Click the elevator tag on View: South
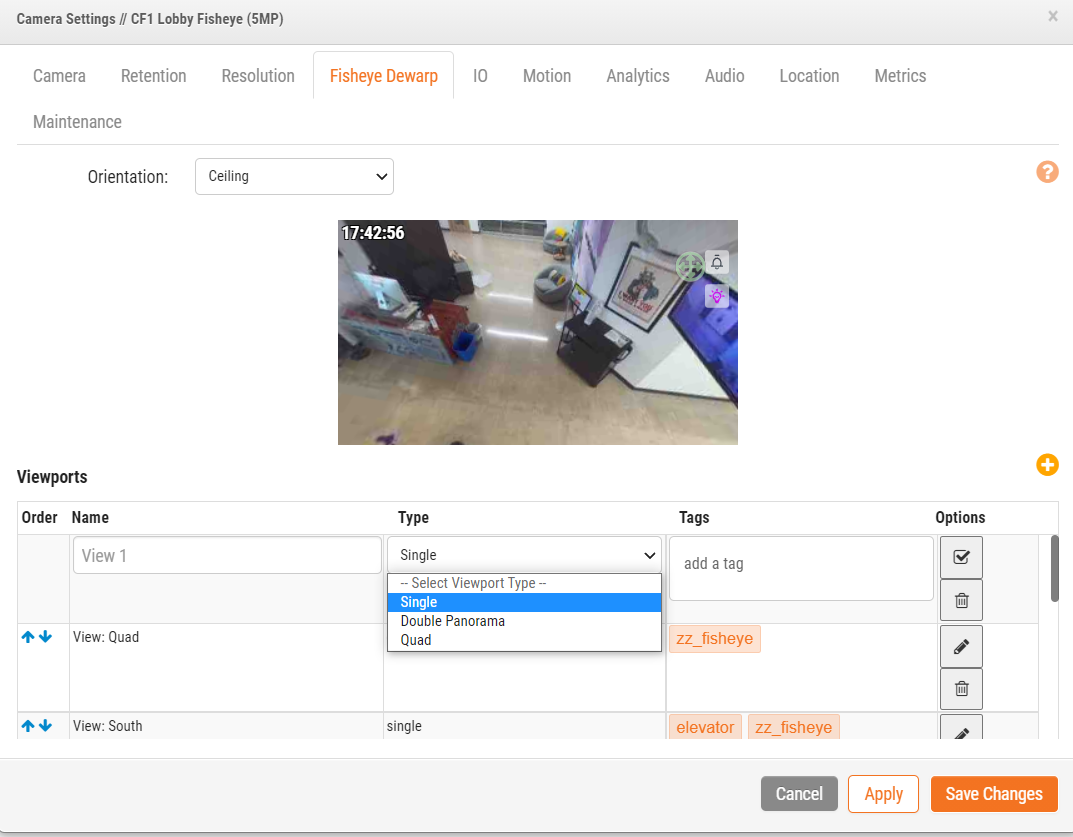Screen dimensions: 1073x837 705,727
